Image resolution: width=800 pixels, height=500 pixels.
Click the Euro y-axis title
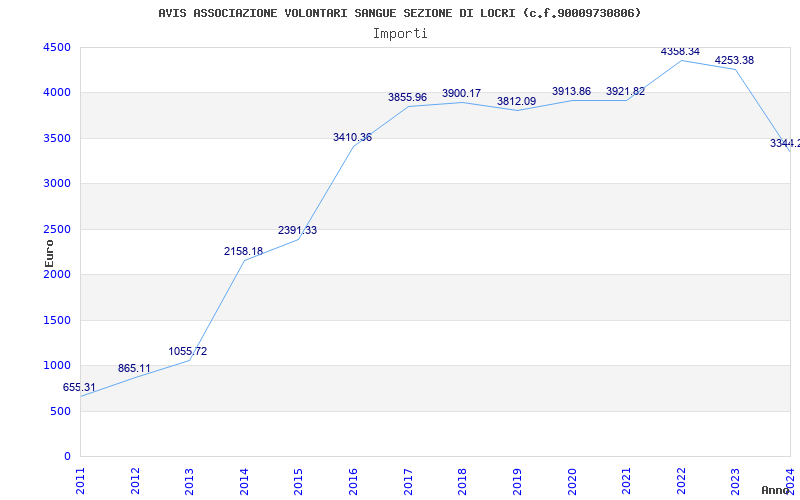click(49, 253)
